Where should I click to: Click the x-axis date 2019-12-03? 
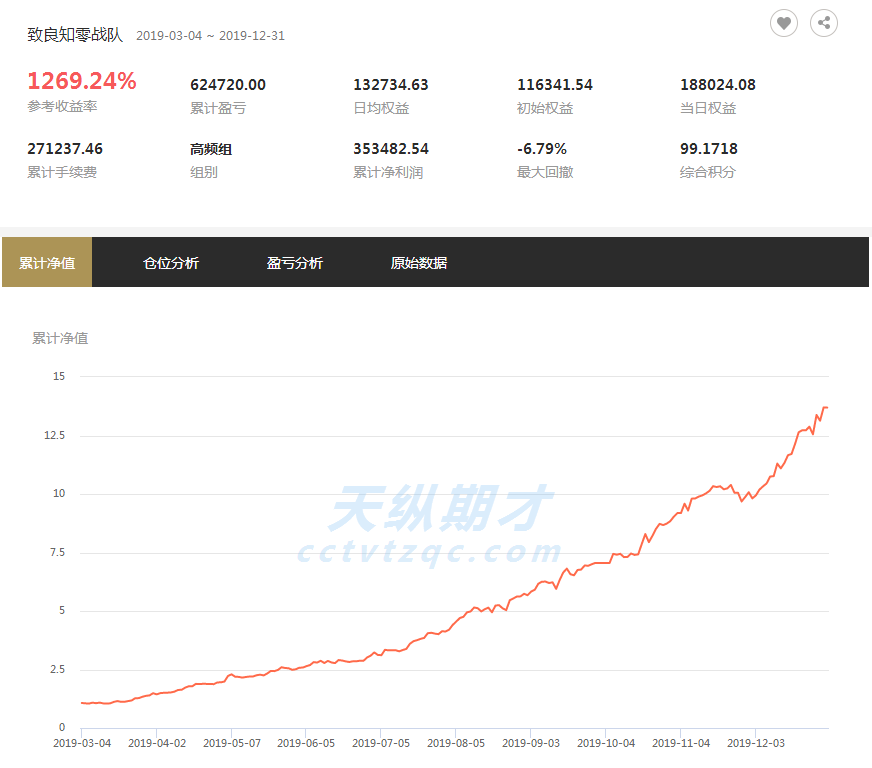[x=756, y=743]
